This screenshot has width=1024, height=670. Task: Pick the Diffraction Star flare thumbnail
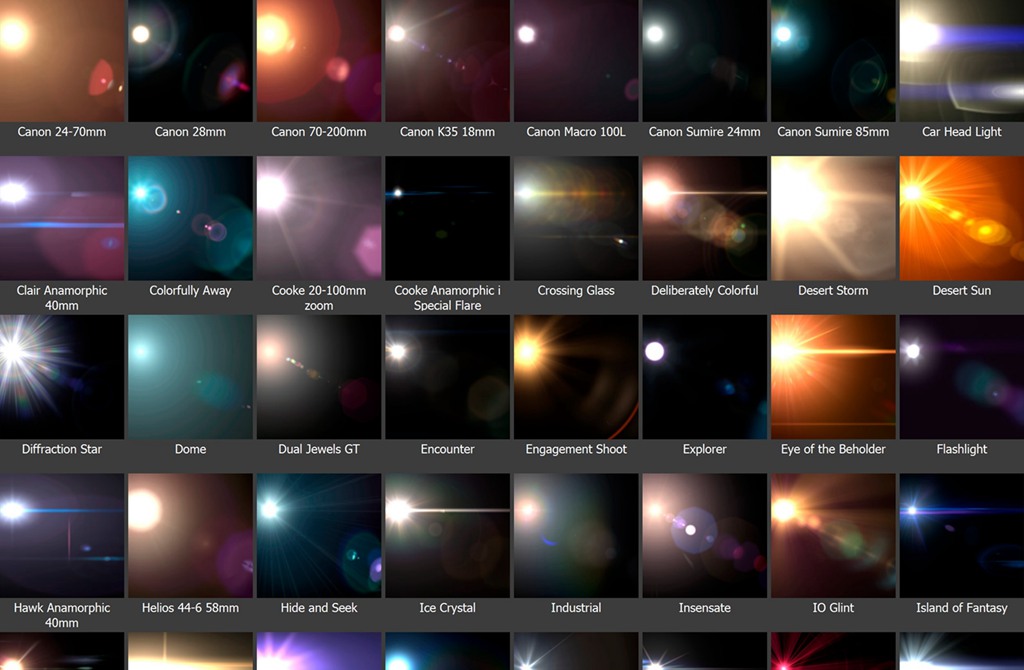[x=62, y=377]
